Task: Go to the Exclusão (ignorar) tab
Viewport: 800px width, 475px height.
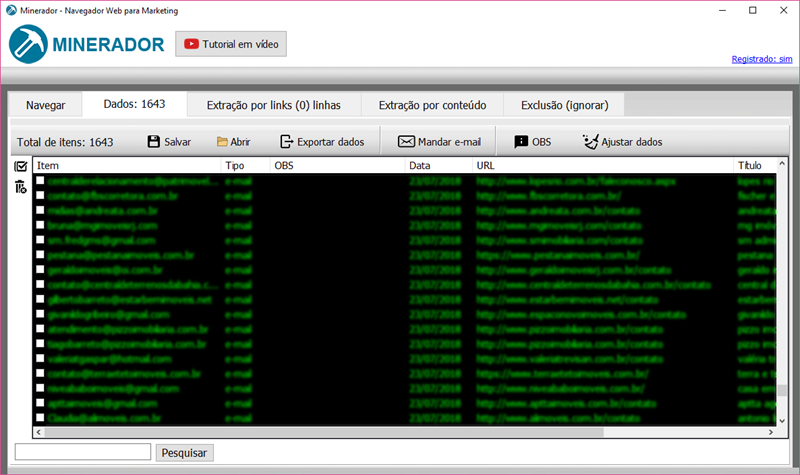Action: (564, 105)
